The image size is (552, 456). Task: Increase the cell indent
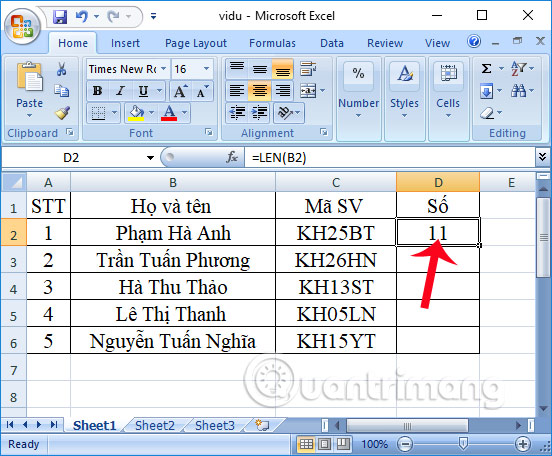259,113
